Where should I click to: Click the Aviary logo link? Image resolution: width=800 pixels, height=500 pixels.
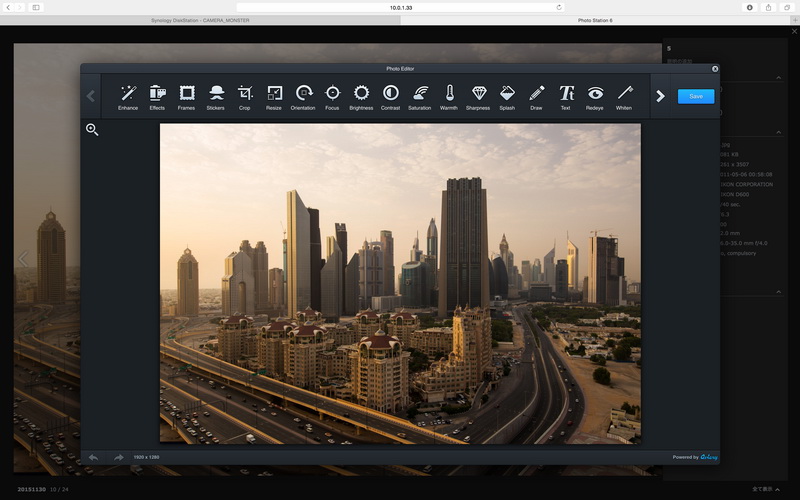pyautogui.click(x=709, y=457)
